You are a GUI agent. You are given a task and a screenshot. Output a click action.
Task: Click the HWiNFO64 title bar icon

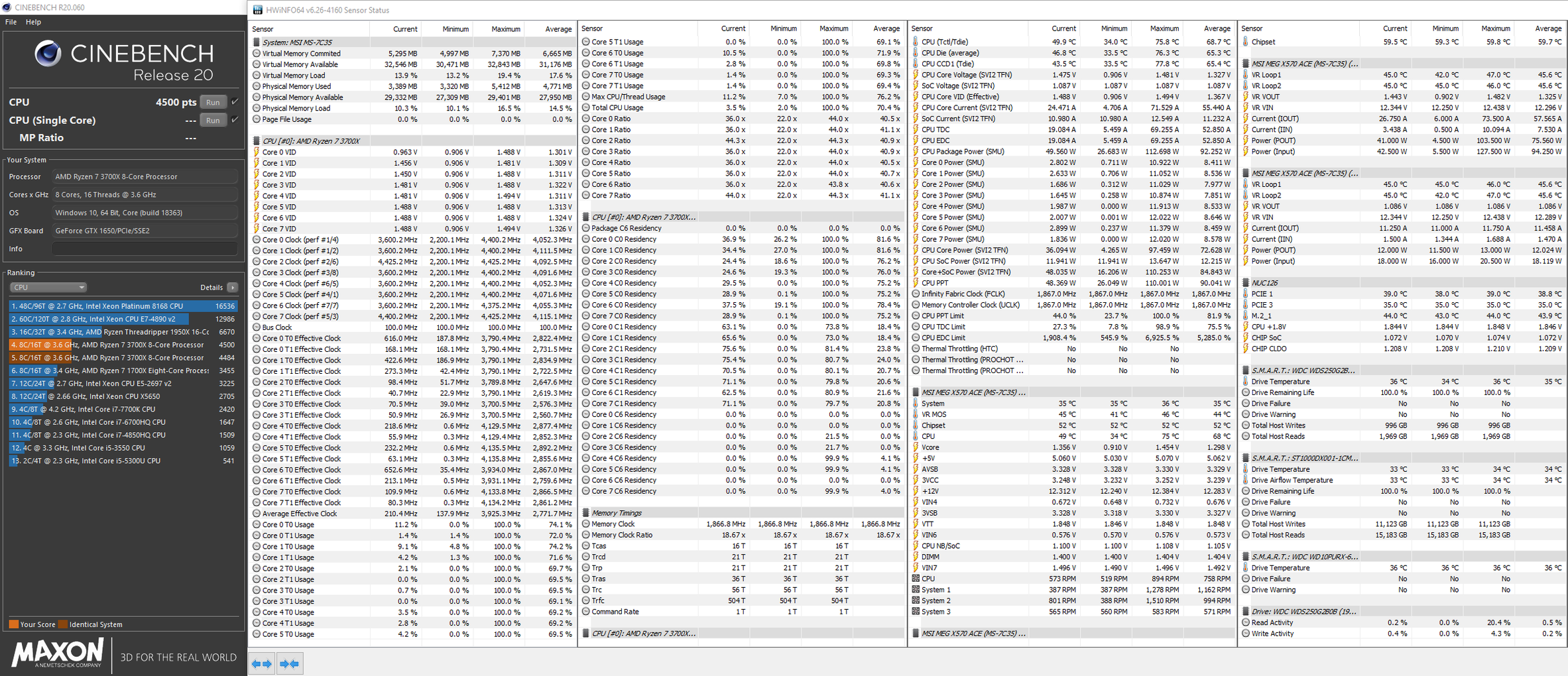(257, 10)
